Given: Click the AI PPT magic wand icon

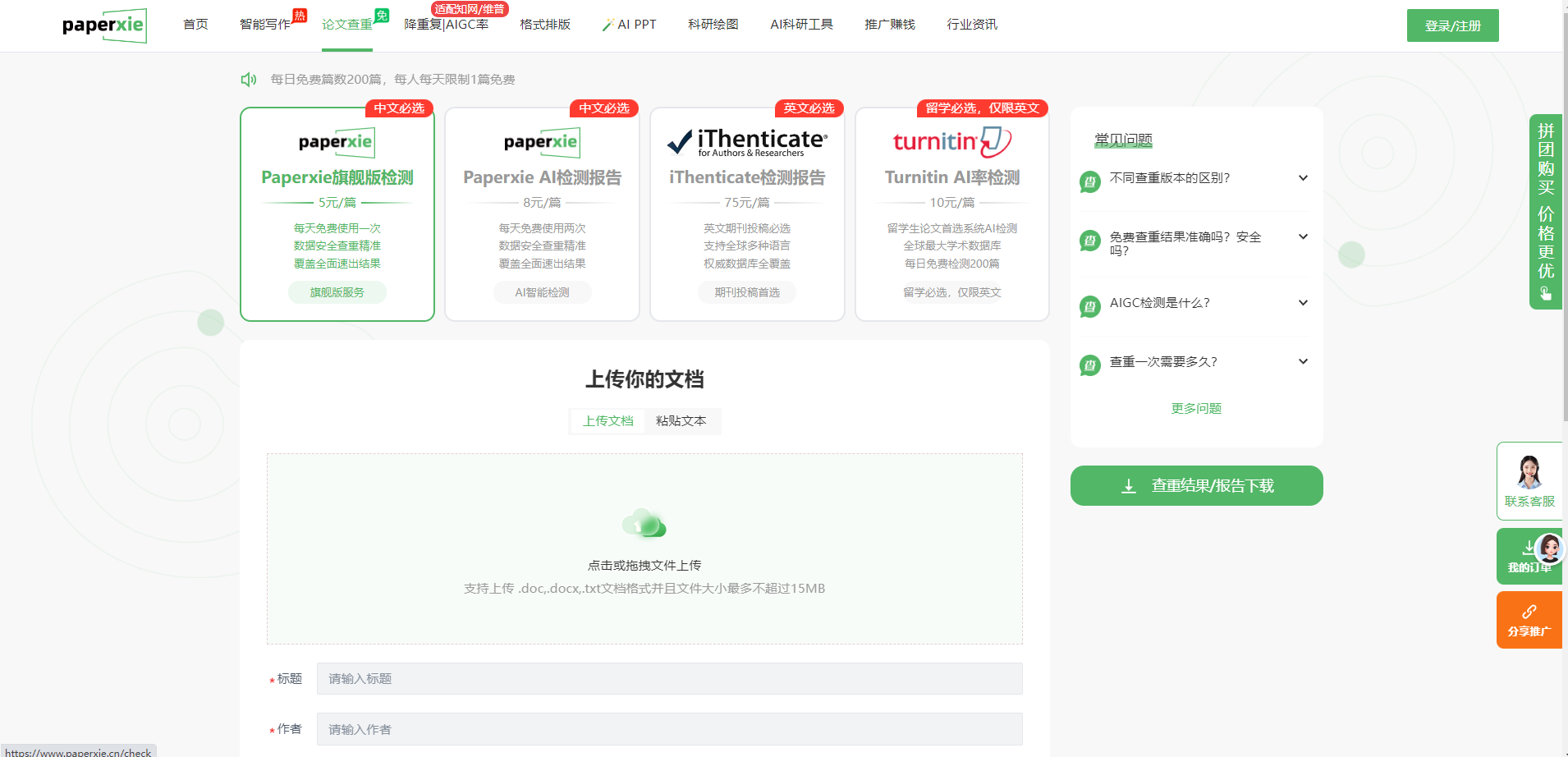Looking at the screenshot, I should tap(607, 25).
